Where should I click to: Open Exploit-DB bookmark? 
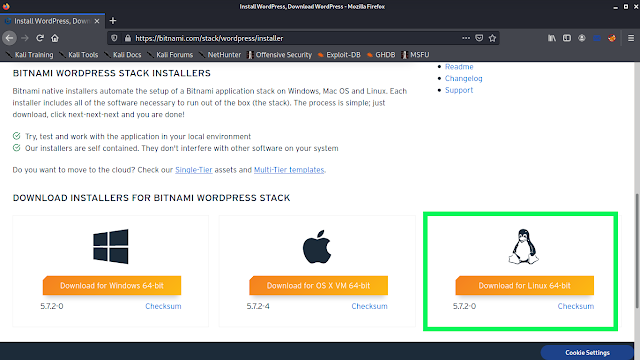[339, 55]
